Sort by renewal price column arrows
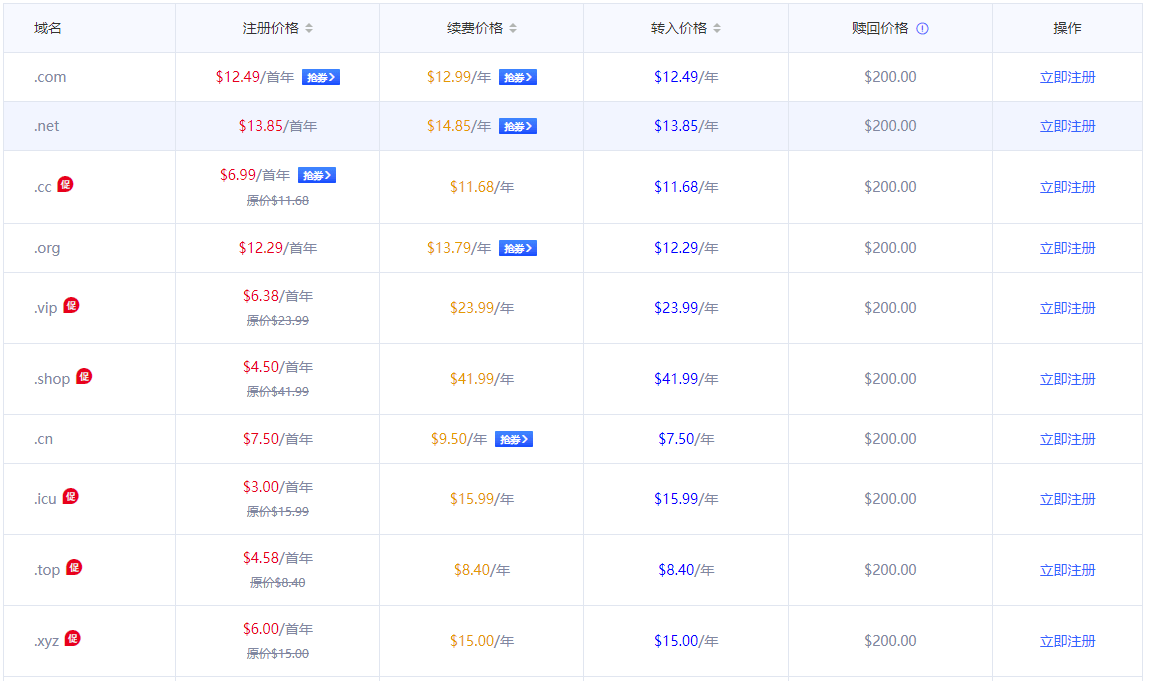Image resolution: width=1150 pixels, height=681 pixels. pos(513,28)
